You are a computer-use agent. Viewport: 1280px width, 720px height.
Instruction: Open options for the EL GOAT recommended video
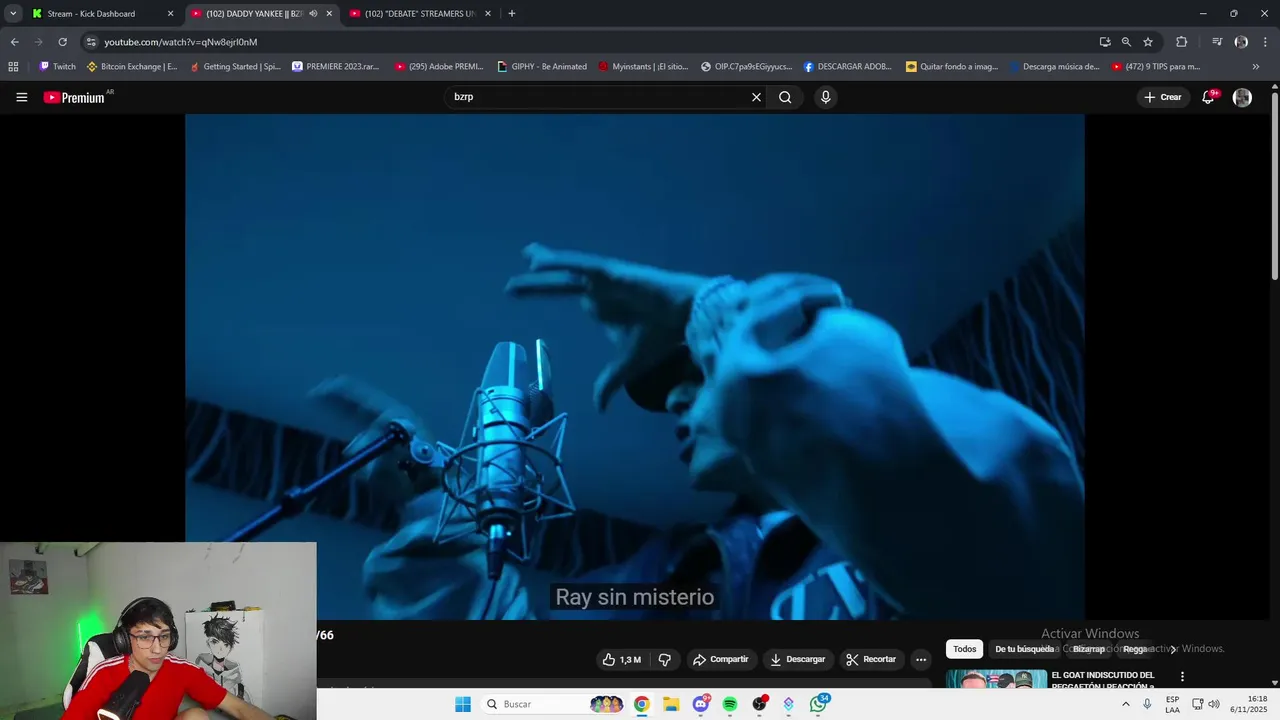click(1182, 677)
